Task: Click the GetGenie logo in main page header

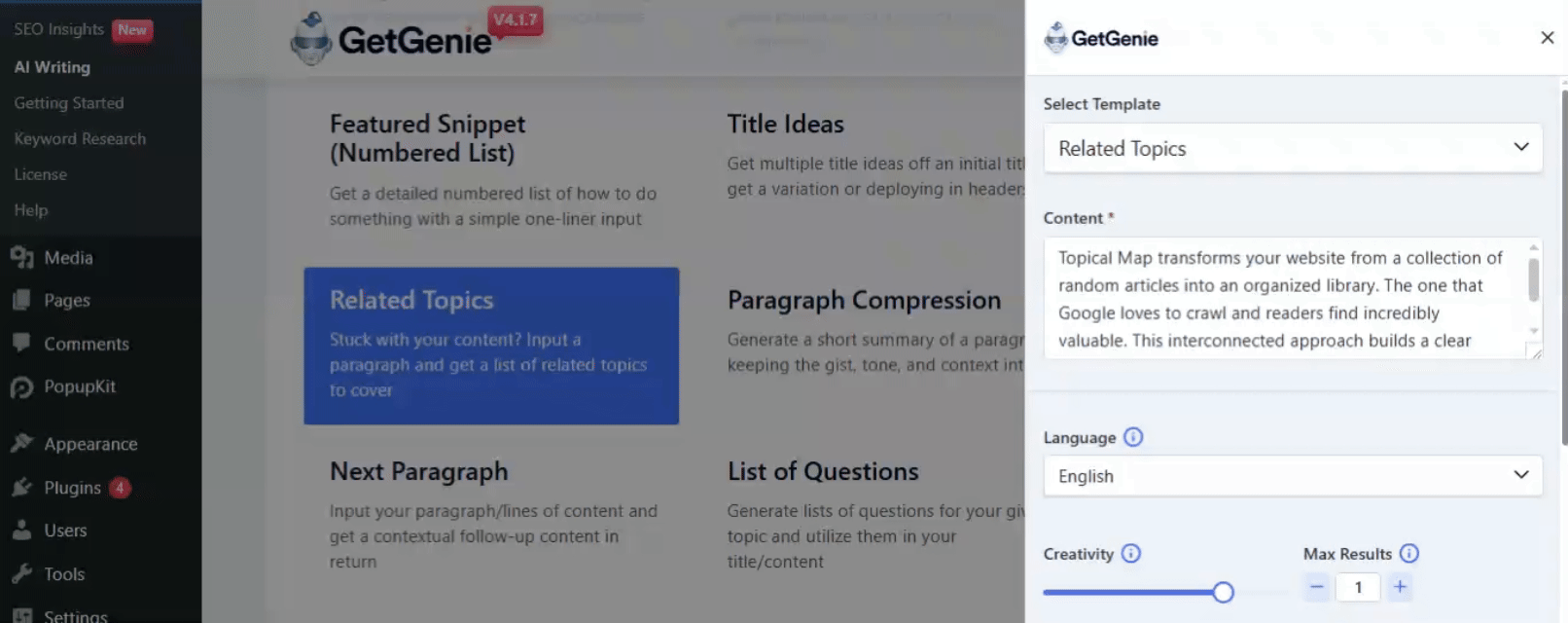Action: click(391, 39)
